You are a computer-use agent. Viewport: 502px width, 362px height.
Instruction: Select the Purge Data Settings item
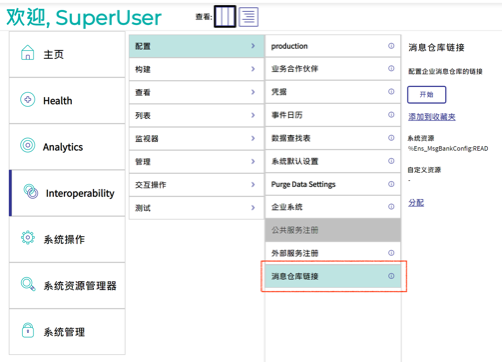point(333,184)
